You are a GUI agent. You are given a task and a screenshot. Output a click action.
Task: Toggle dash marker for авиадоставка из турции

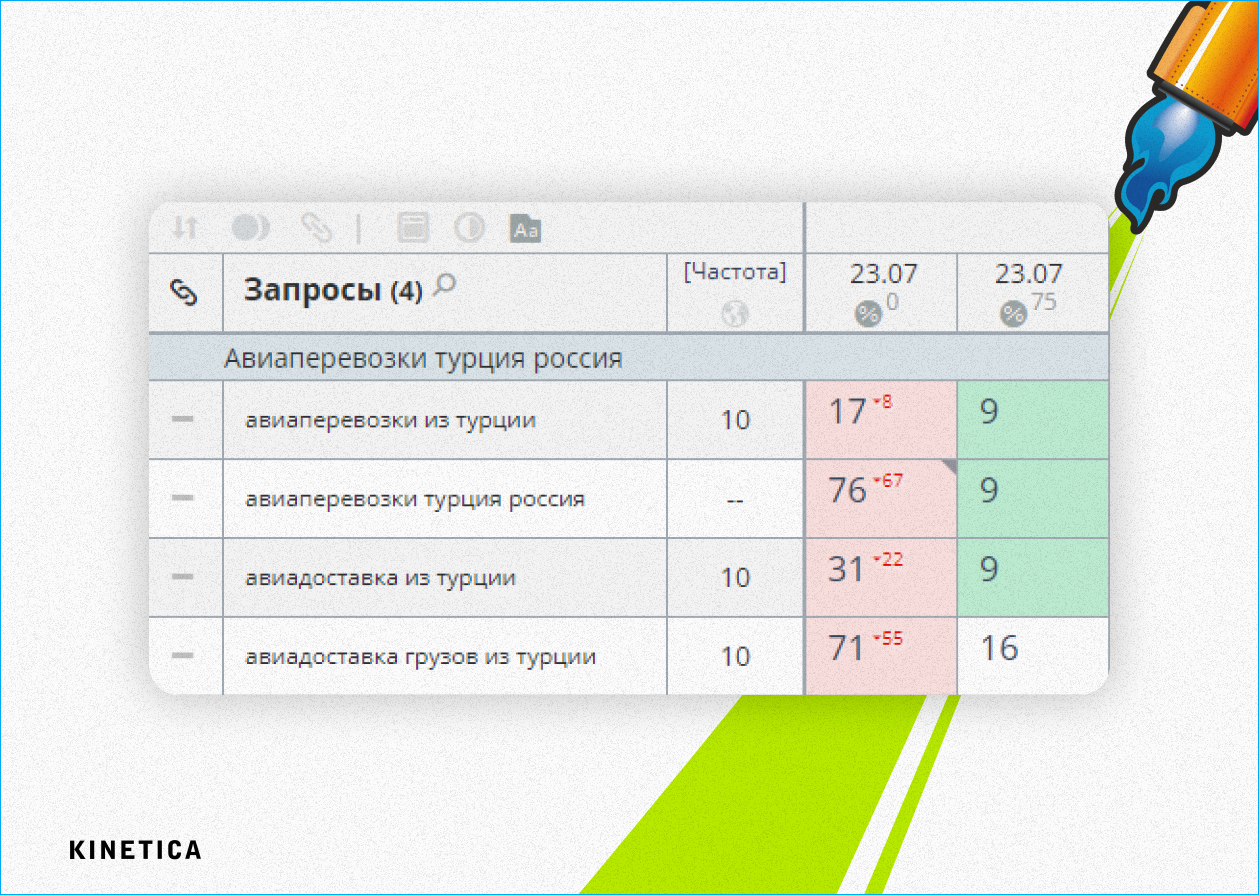tap(182, 577)
